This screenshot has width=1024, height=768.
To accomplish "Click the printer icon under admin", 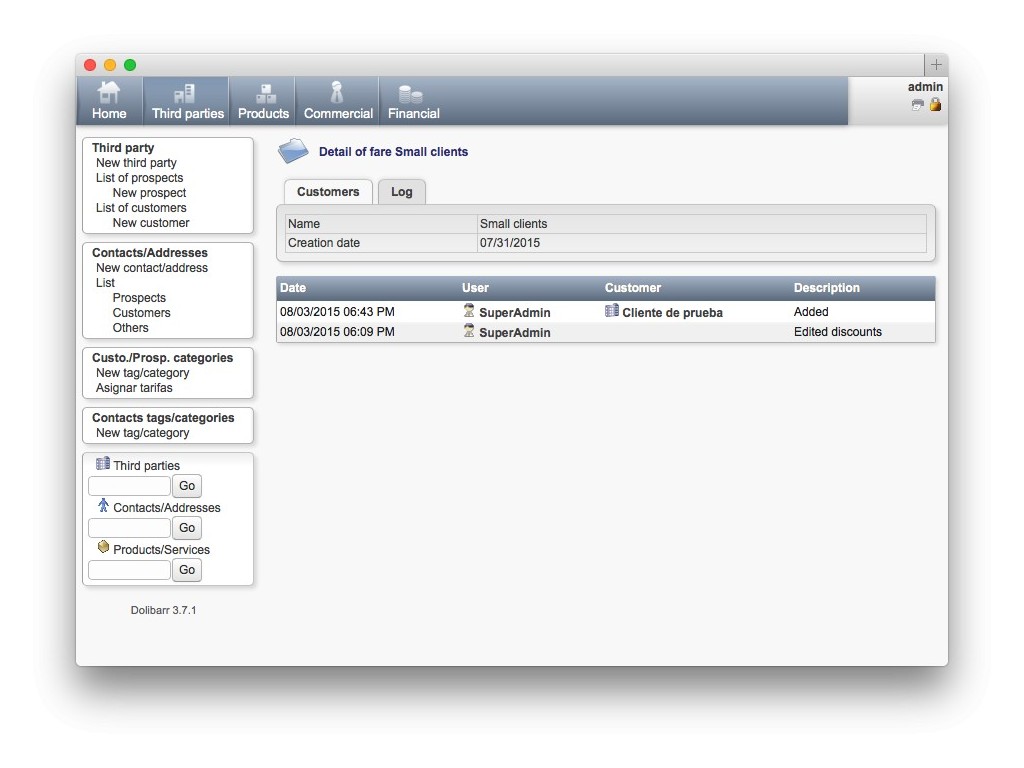I will pyautogui.click(x=918, y=105).
